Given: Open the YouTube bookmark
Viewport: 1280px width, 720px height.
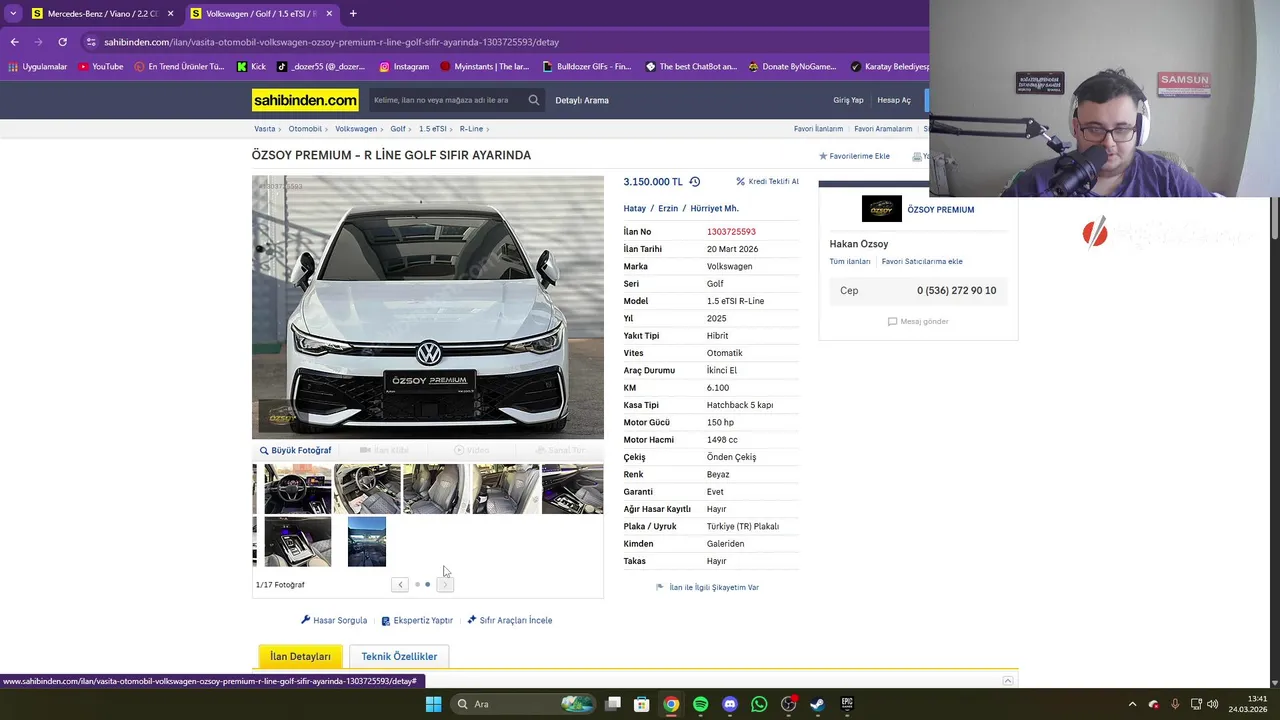Looking at the screenshot, I should click(x=100, y=67).
